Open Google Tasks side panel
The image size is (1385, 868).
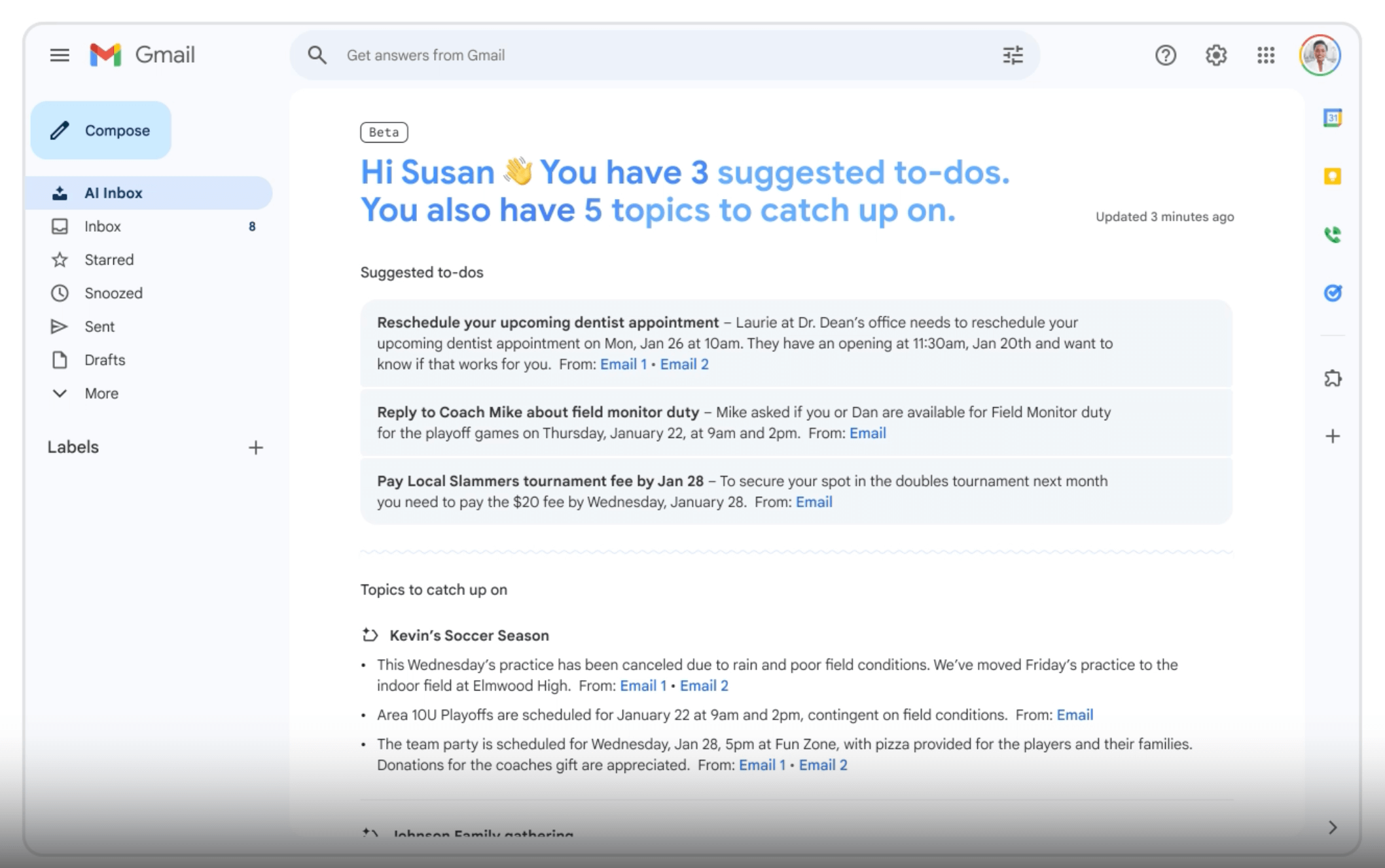tap(1332, 293)
